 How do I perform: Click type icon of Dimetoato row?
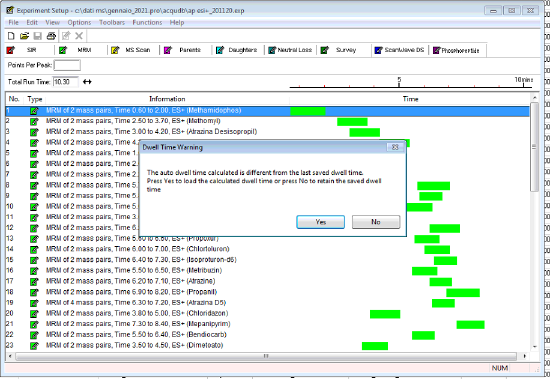click(34, 346)
